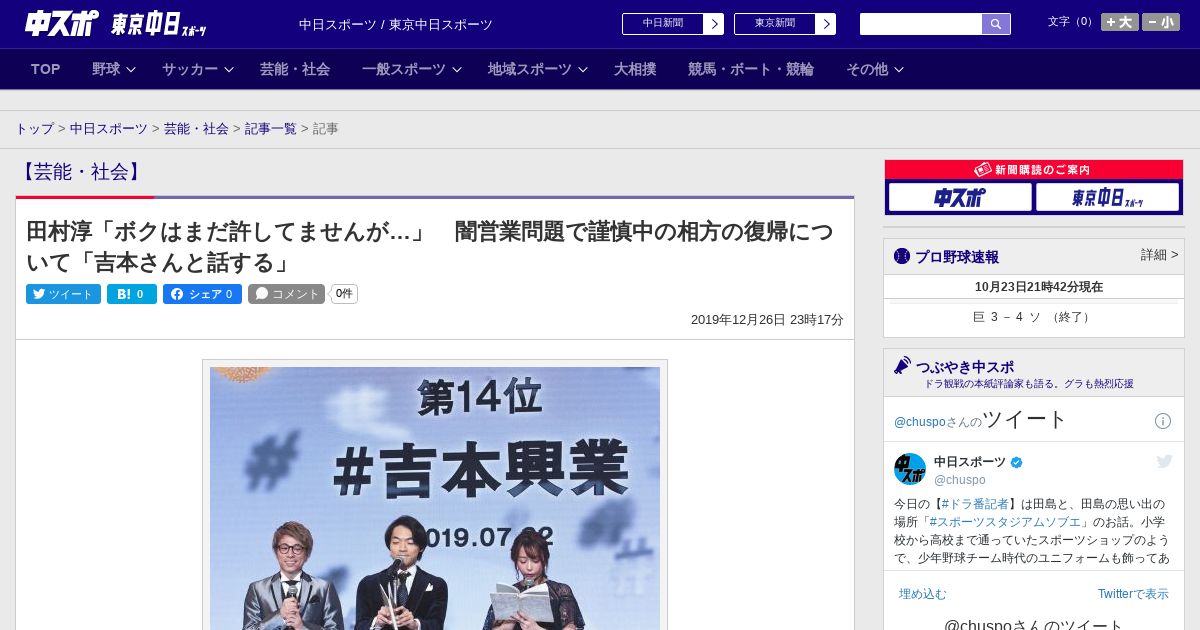Click 埋め込む link in Twitter widget
Screen dimensions: 1200x630
922,594
